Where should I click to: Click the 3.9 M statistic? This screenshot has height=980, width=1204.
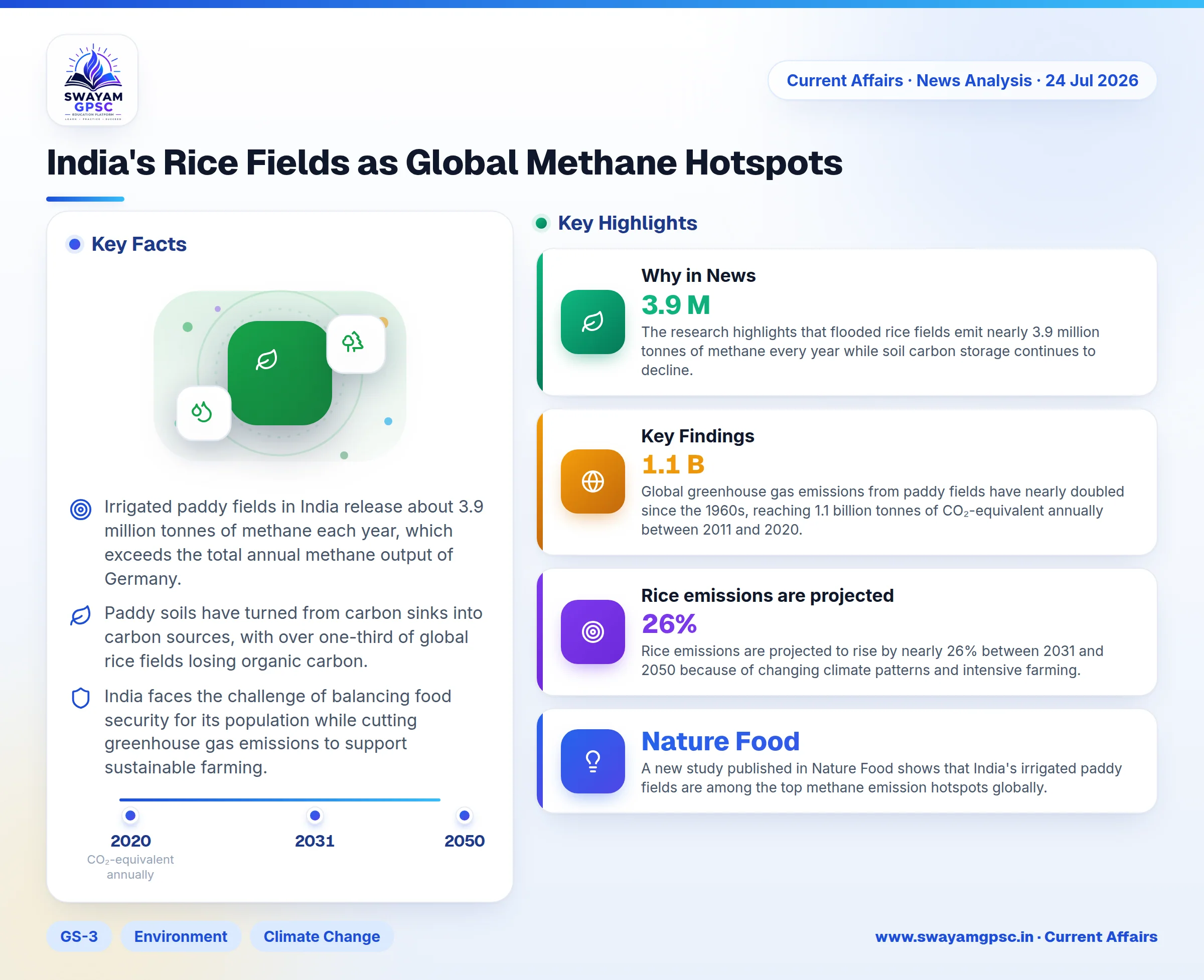tap(675, 305)
